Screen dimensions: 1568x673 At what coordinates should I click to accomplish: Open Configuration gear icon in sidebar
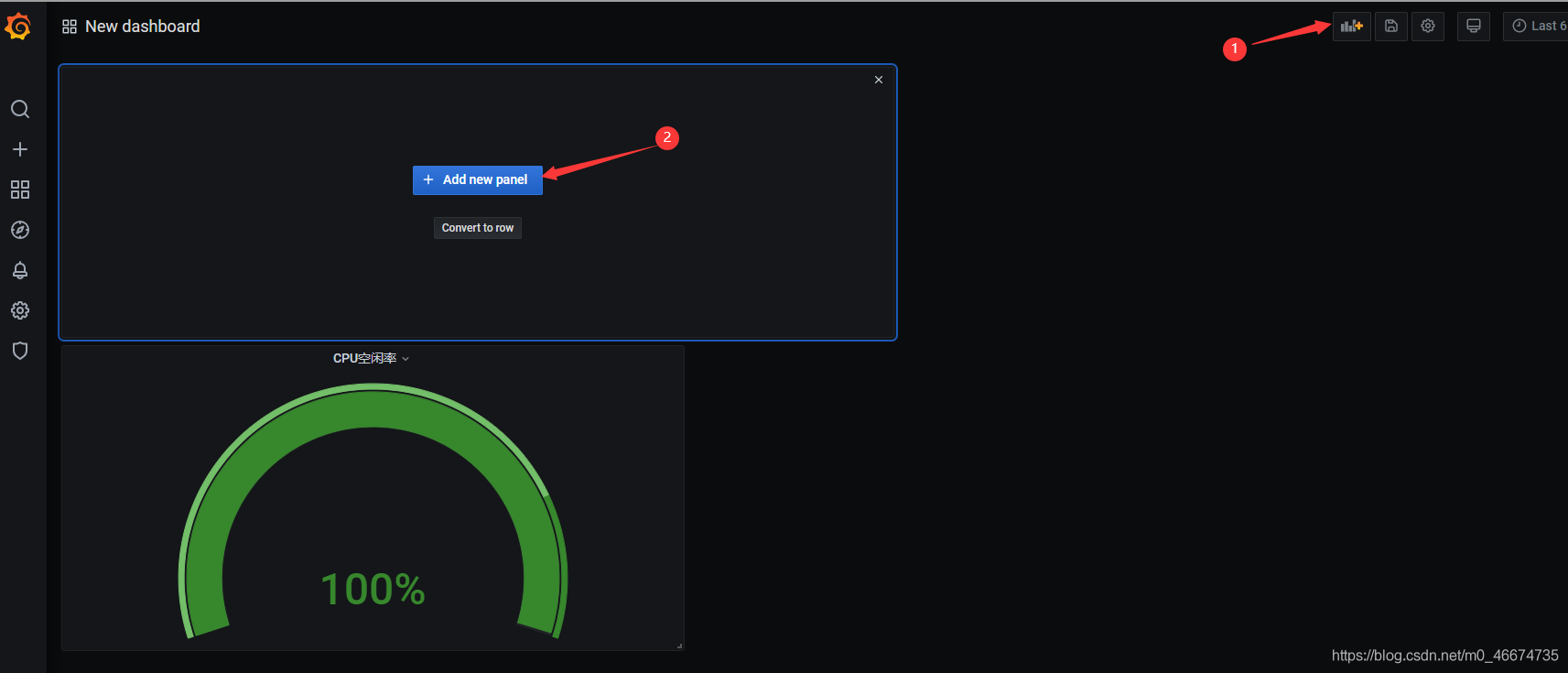point(20,310)
